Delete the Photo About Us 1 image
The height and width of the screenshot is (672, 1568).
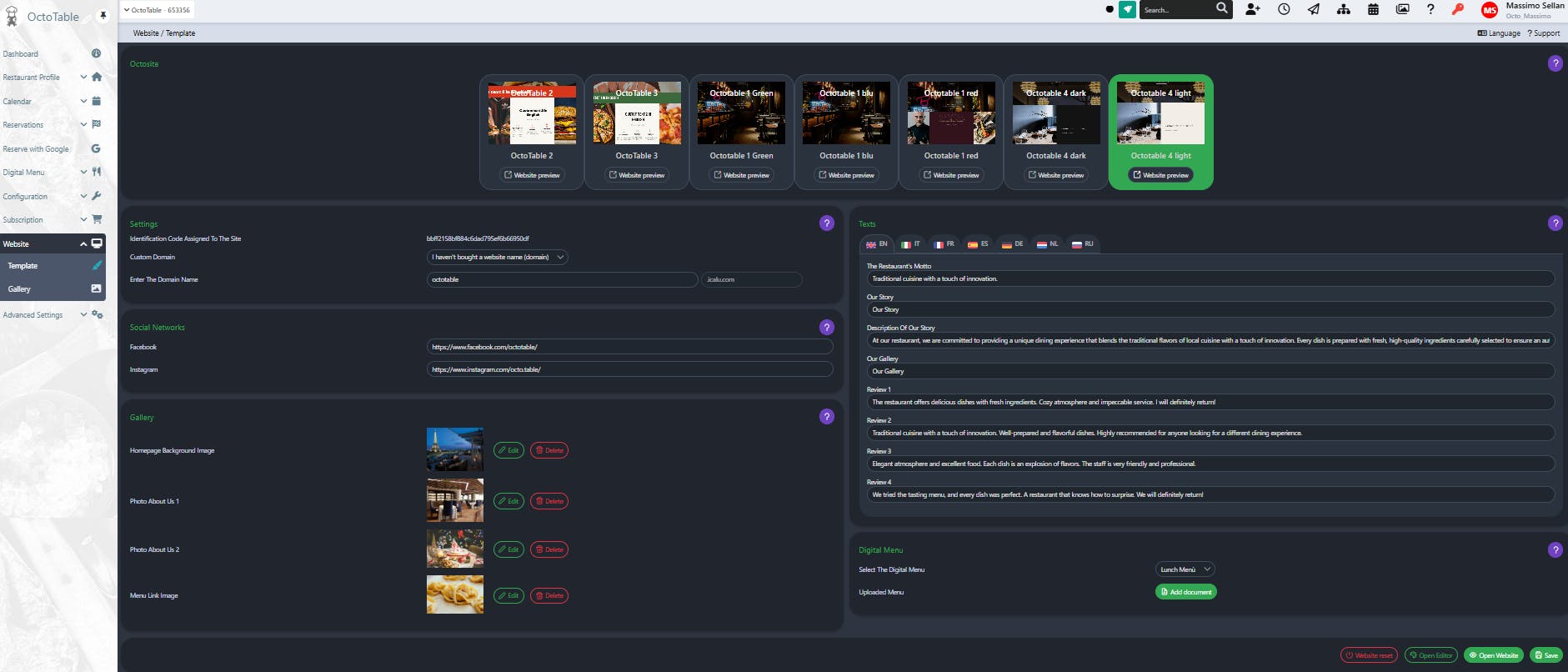coord(549,501)
